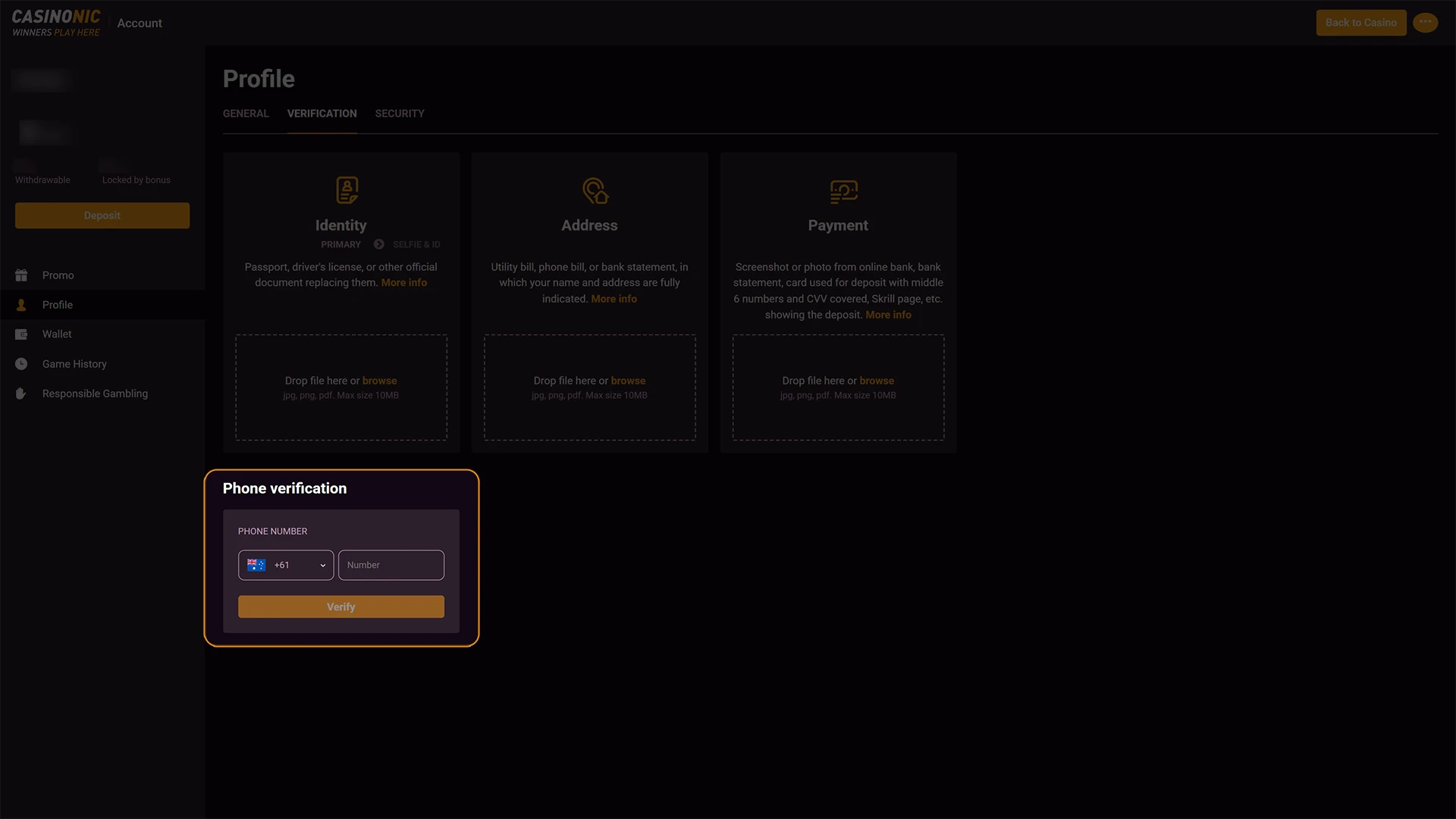1456x819 pixels.
Task: Switch to the Security tab
Action: point(400,114)
